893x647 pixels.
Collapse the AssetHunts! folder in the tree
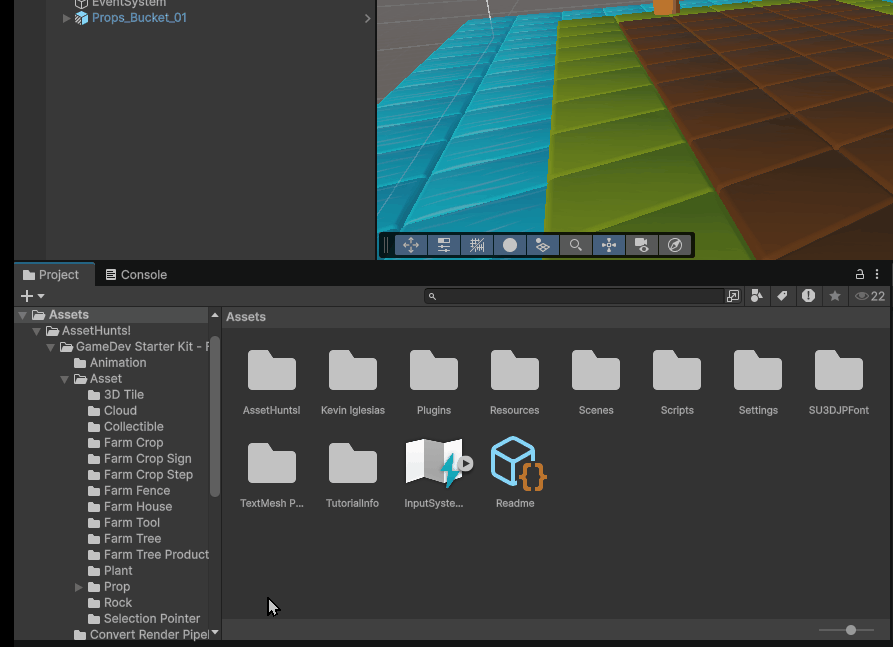tap(37, 331)
